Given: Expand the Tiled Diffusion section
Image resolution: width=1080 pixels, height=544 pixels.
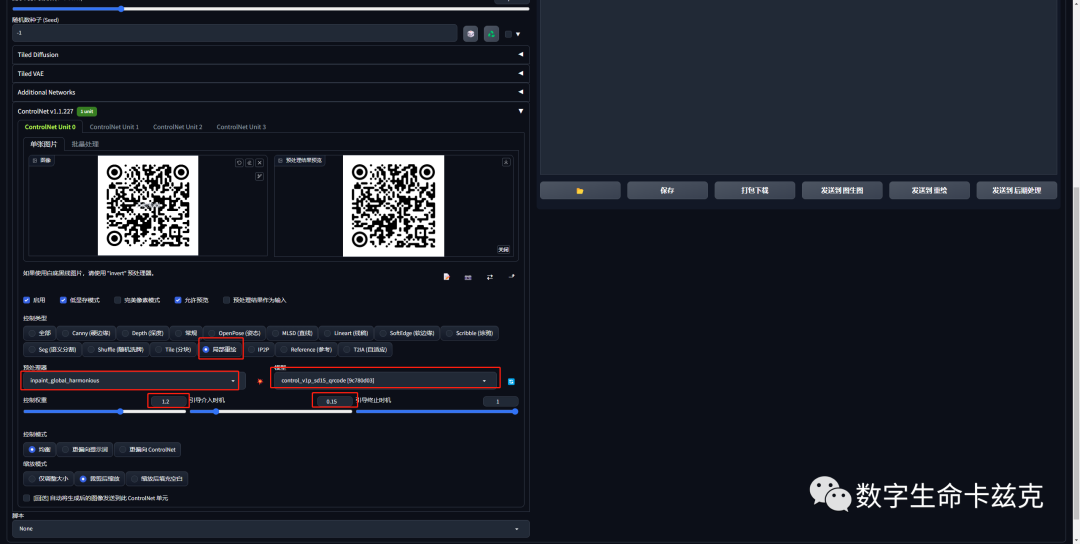Looking at the screenshot, I should click(x=271, y=54).
